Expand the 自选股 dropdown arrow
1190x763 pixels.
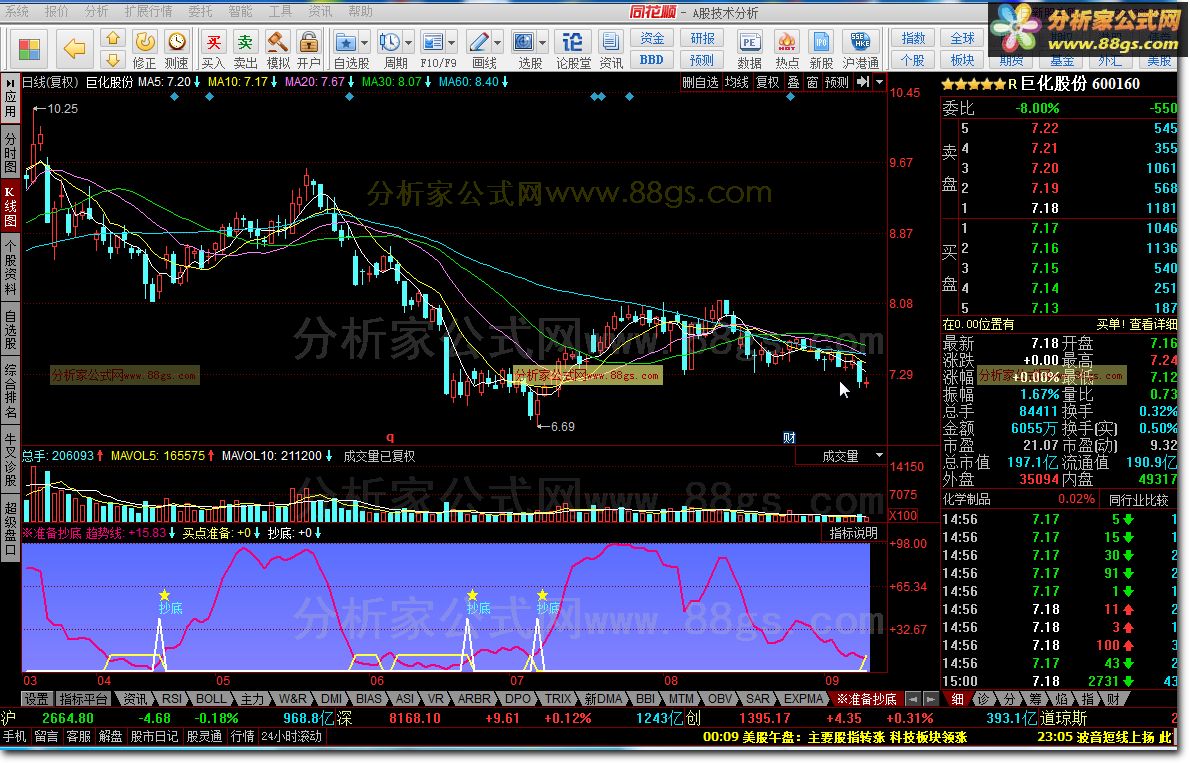point(365,43)
